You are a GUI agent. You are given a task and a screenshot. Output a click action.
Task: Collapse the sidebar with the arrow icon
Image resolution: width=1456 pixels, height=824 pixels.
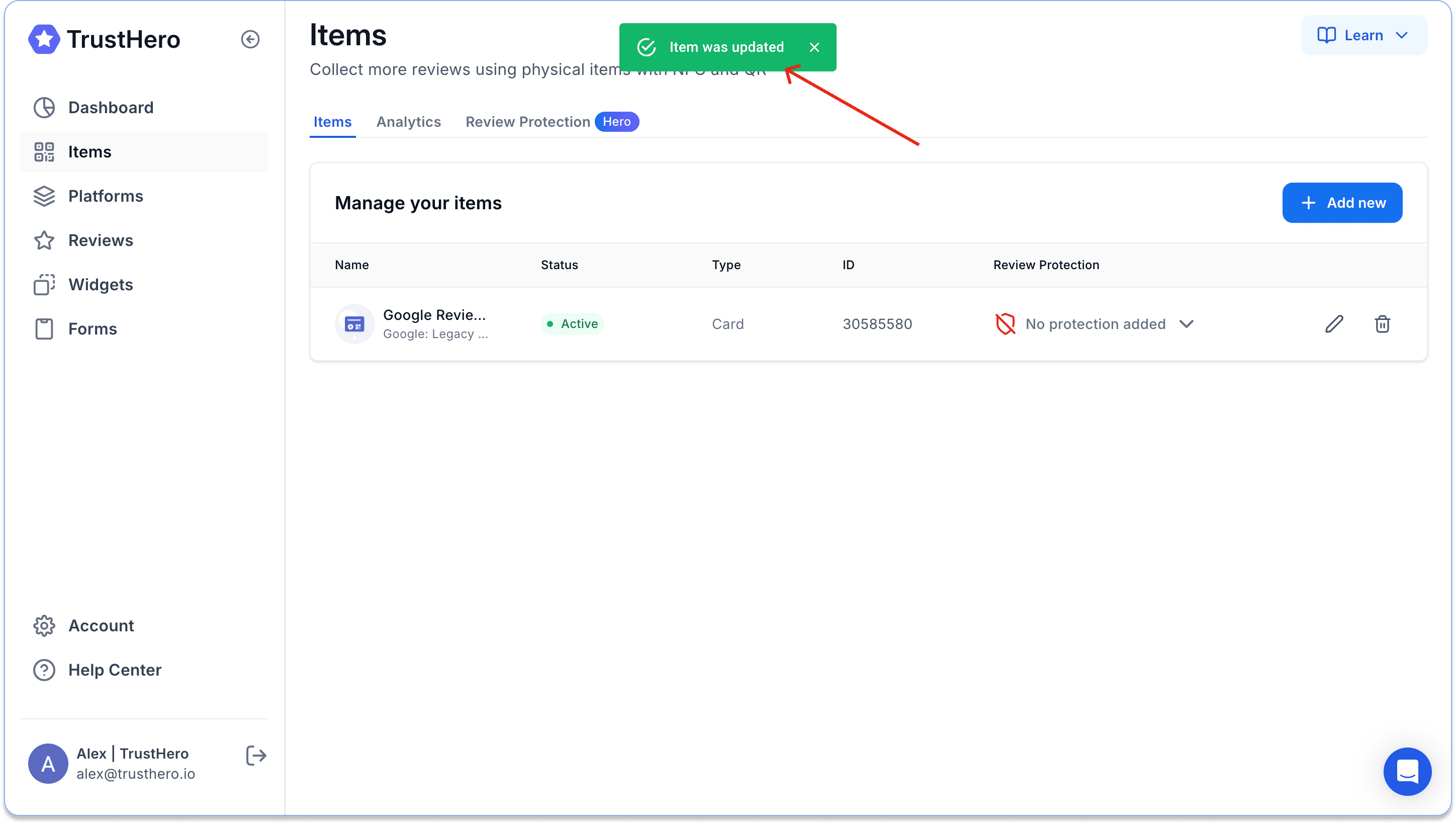[x=250, y=39]
